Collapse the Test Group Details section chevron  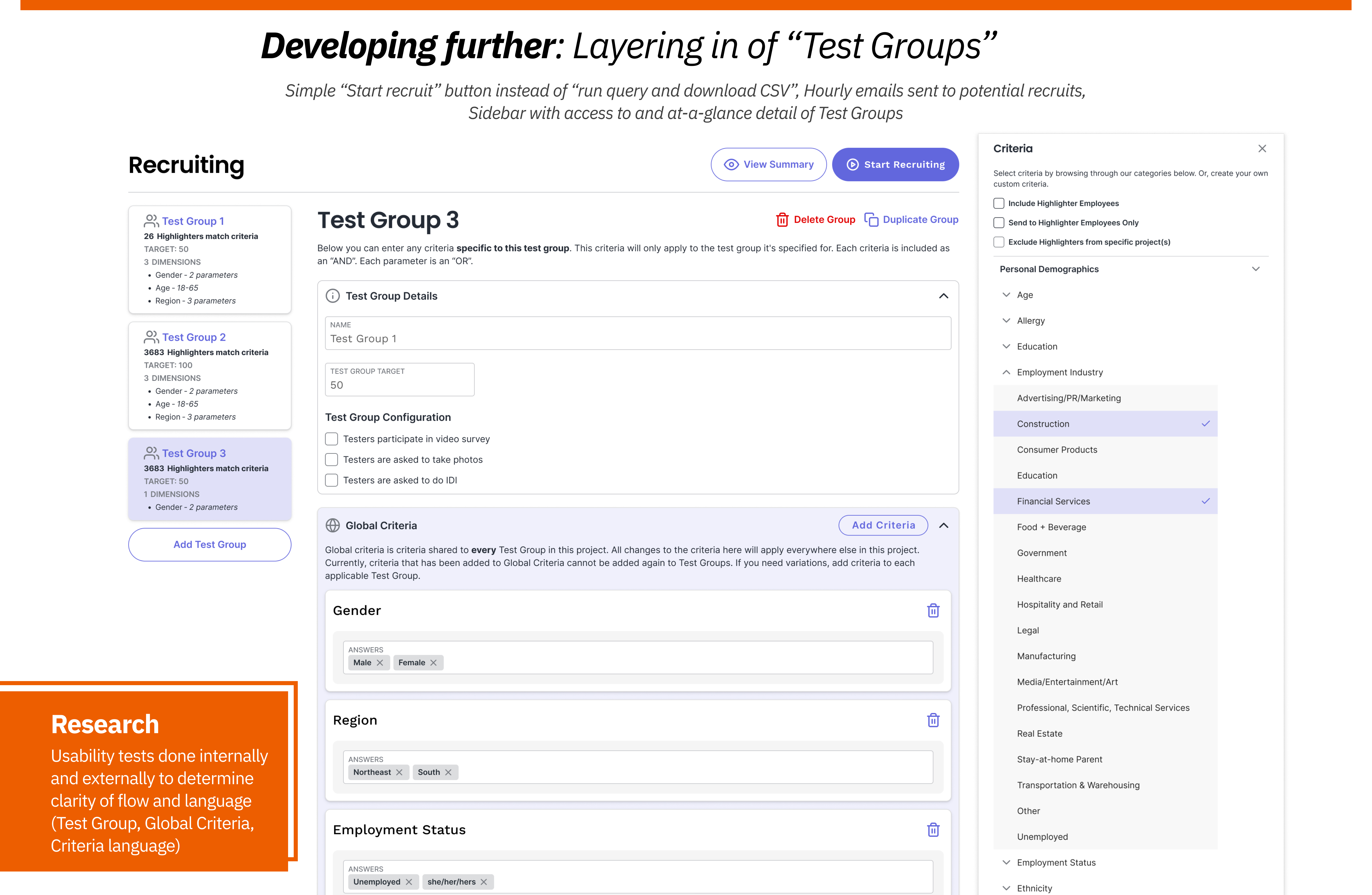(x=944, y=296)
